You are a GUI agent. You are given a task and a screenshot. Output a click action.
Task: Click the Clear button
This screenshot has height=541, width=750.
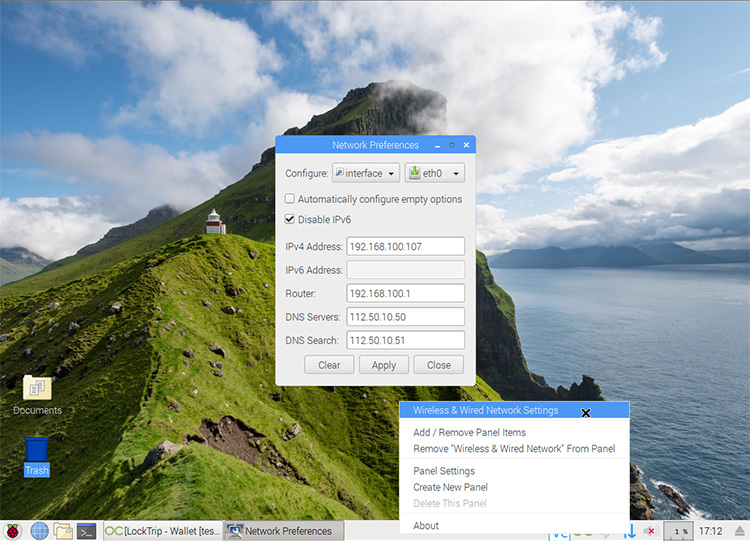[330, 365]
